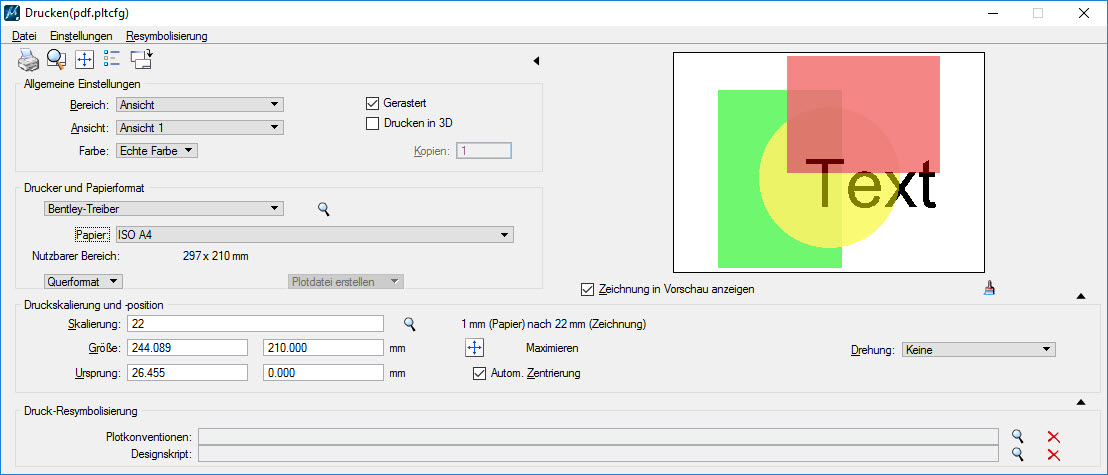The width and height of the screenshot is (1108, 475).
Task: Toggle Zeichnung in Vorschau anzeigen
Action: click(x=587, y=289)
